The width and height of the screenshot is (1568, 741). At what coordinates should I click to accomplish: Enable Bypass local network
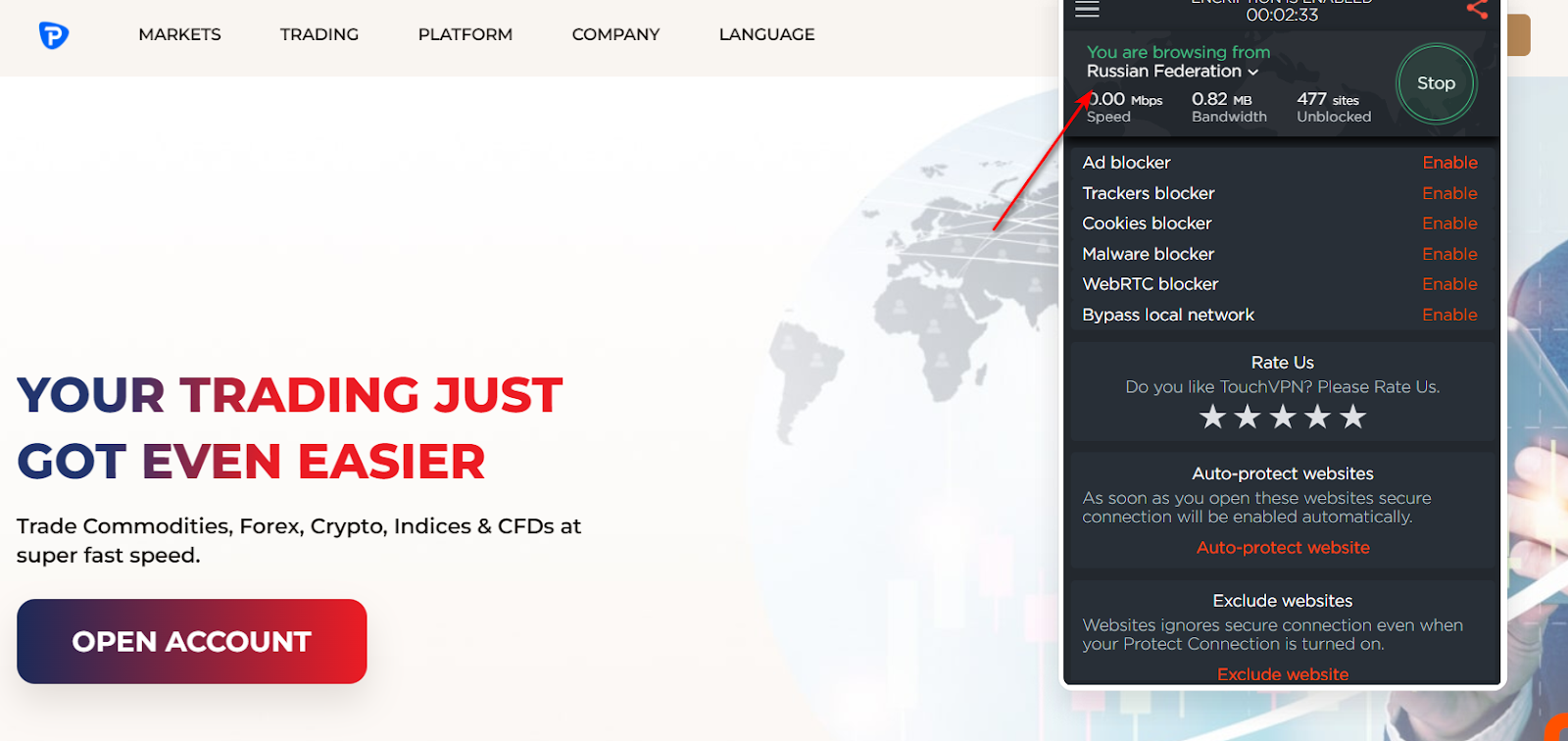pos(1449,315)
